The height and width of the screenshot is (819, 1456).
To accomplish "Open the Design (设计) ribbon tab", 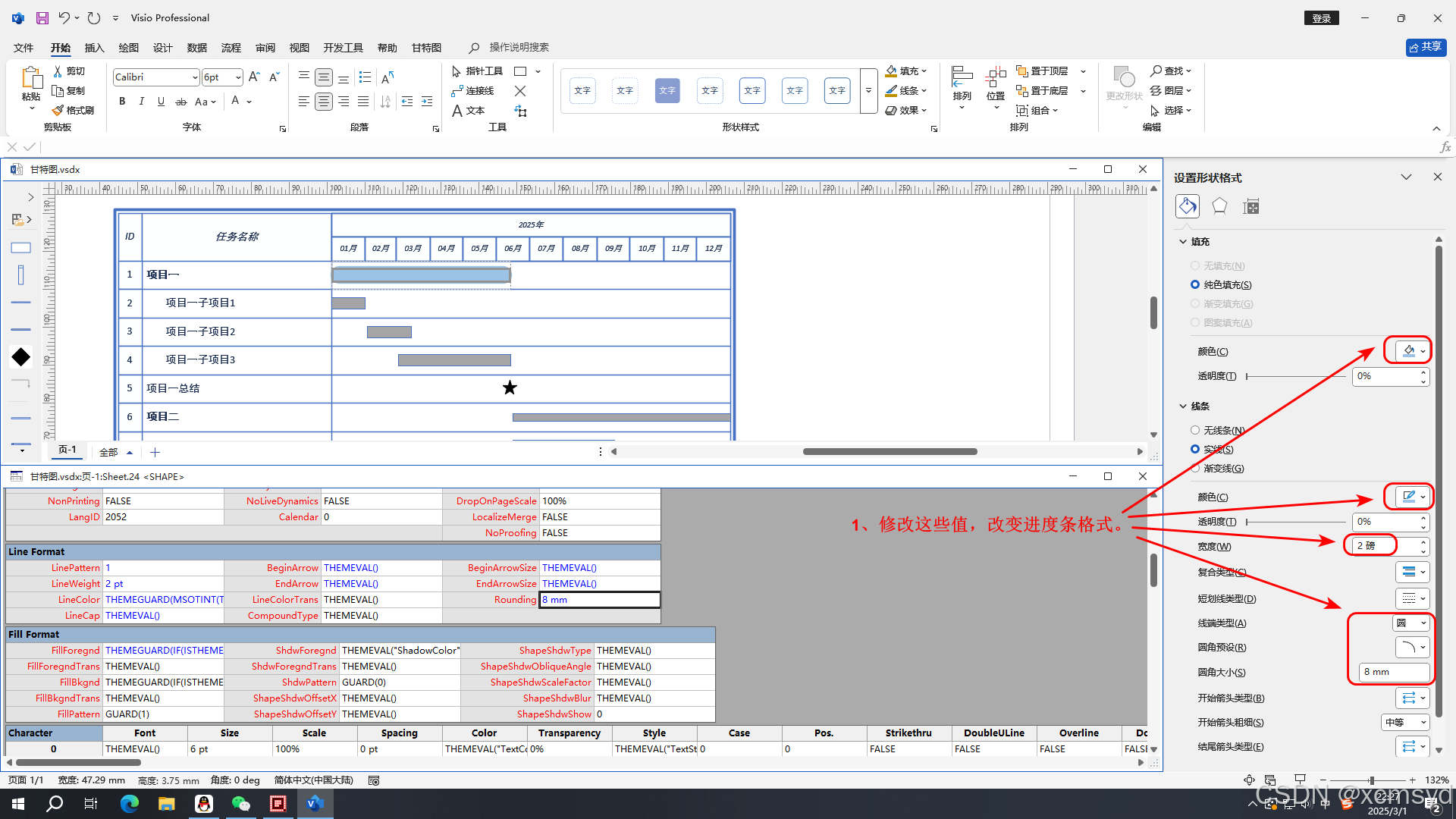I will [x=162, y=48].
